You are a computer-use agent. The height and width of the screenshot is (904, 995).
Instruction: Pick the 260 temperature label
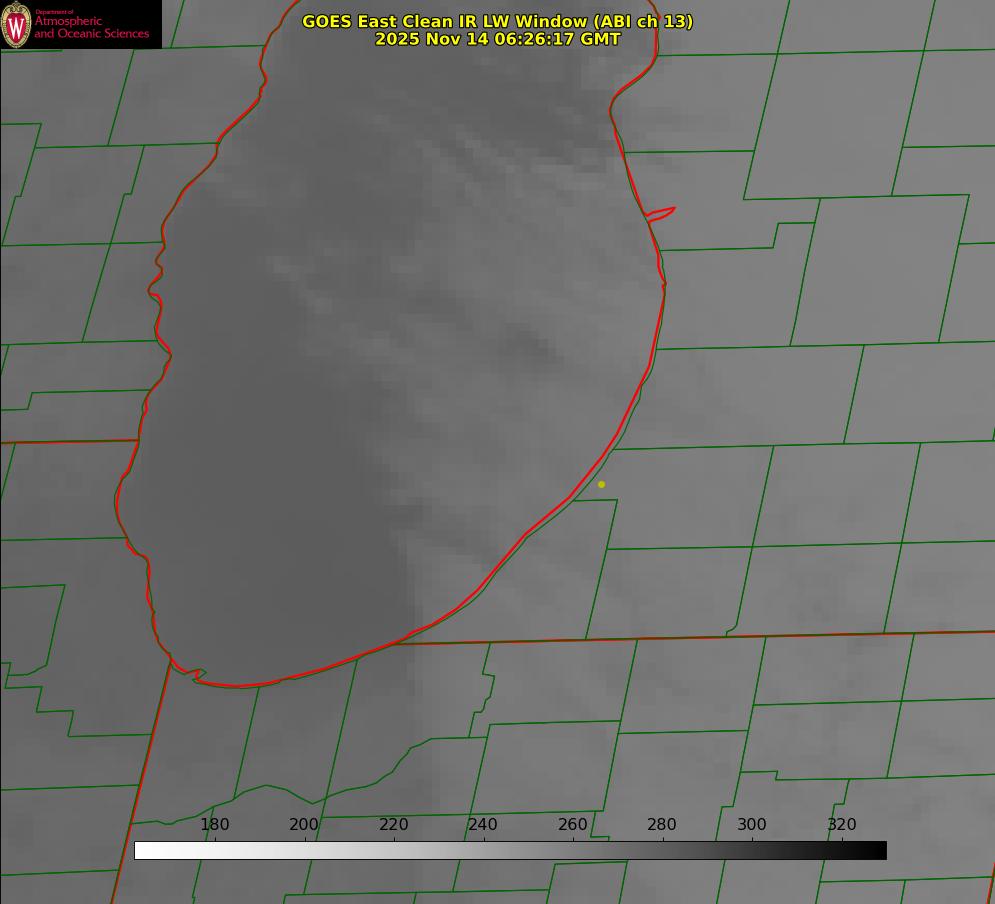click(573, 825)
